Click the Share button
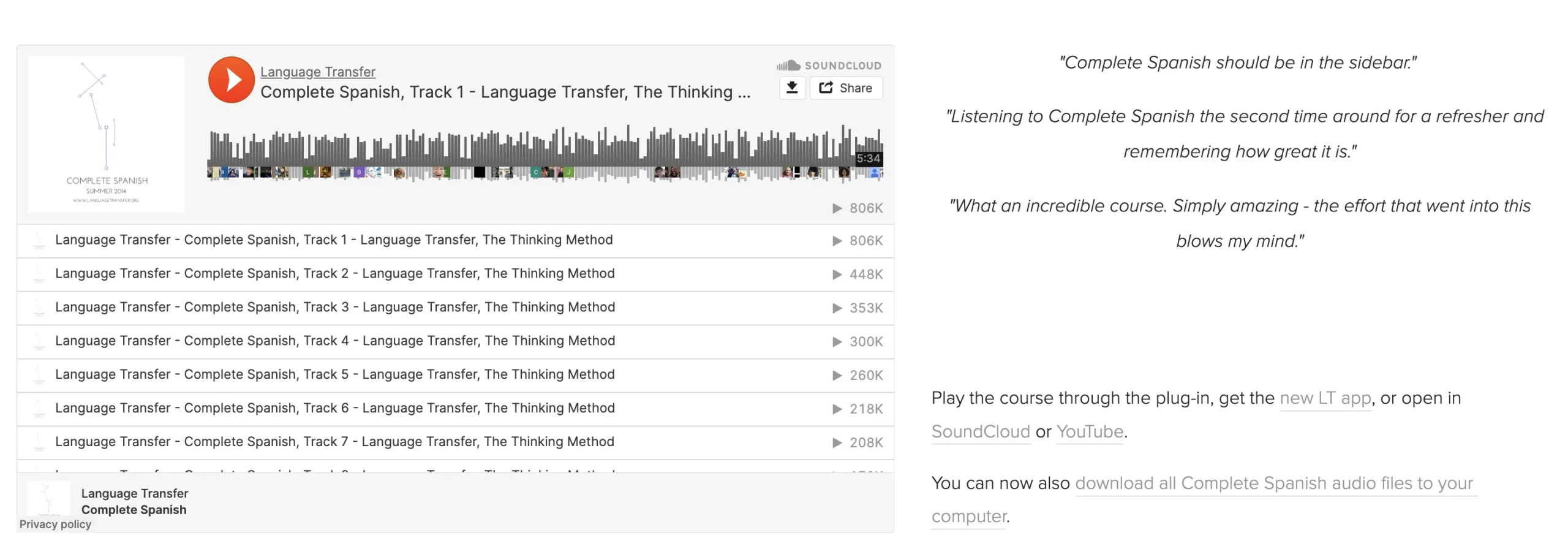The width and height of the screenshot is (1568, 546). [846, 88]
